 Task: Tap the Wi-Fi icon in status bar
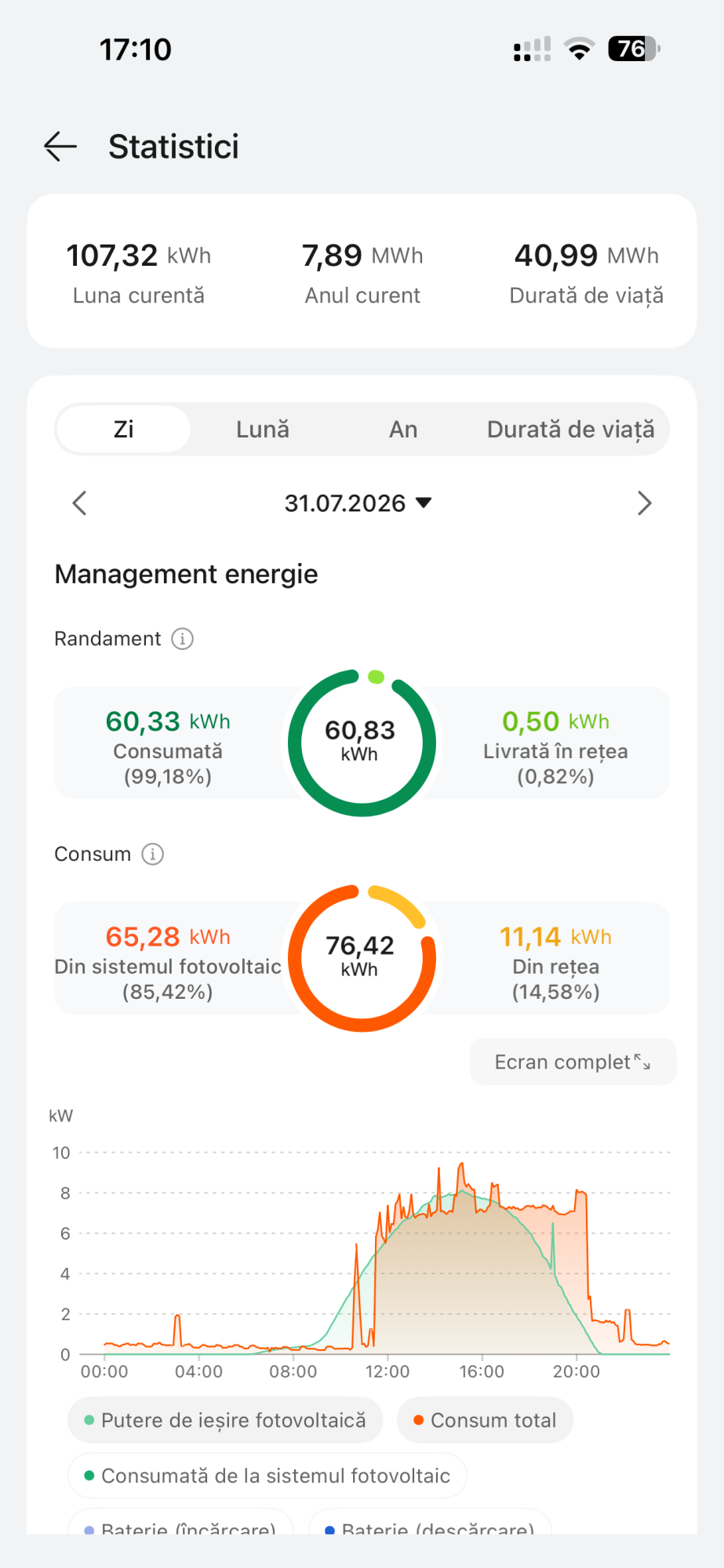point(579,49)
